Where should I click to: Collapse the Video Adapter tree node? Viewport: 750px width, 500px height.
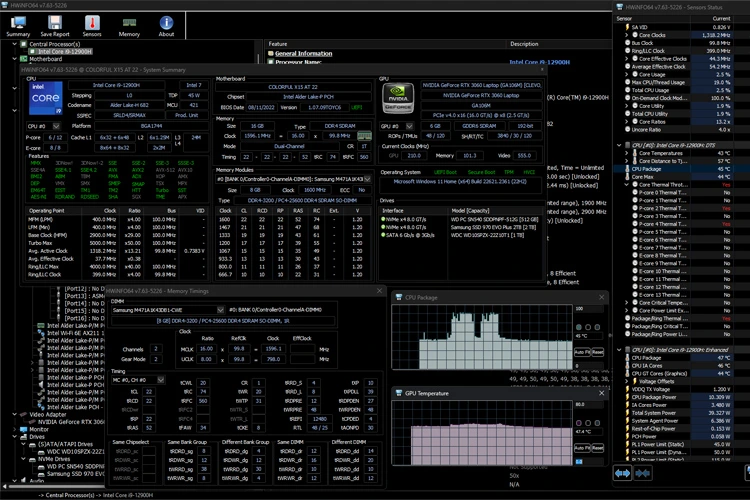(14, 414)
